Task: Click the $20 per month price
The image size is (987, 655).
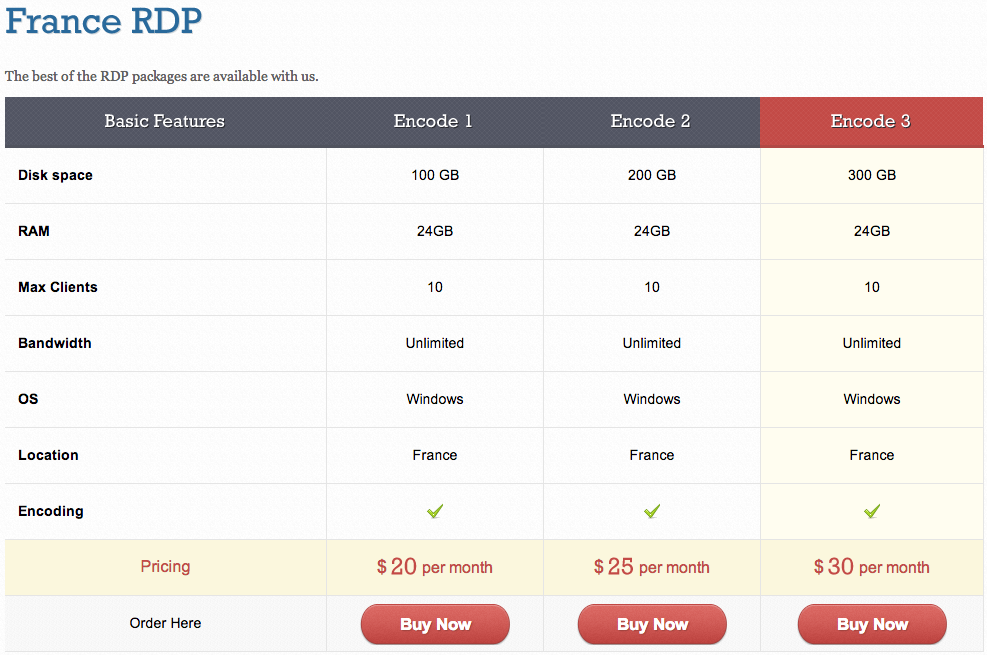Action: (435, 567)
